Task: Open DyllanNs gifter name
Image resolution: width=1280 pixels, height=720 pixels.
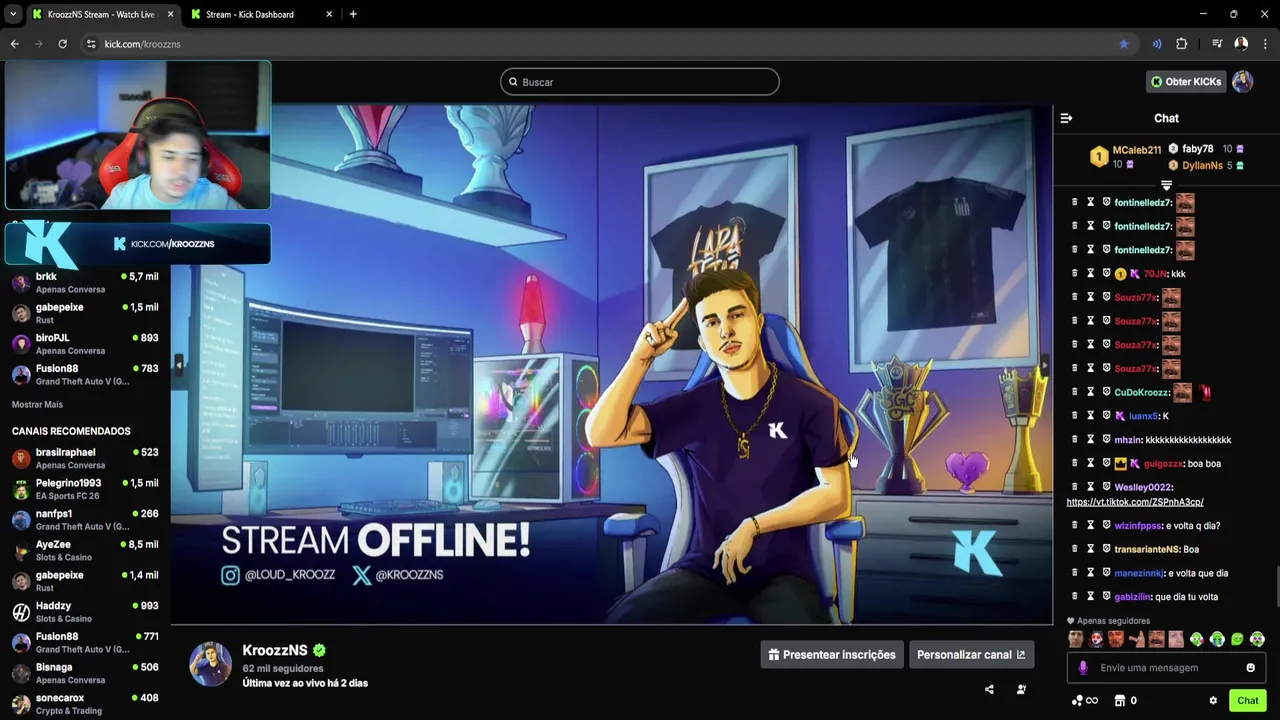Action: pyautogui.click(x=1202, y=166)
